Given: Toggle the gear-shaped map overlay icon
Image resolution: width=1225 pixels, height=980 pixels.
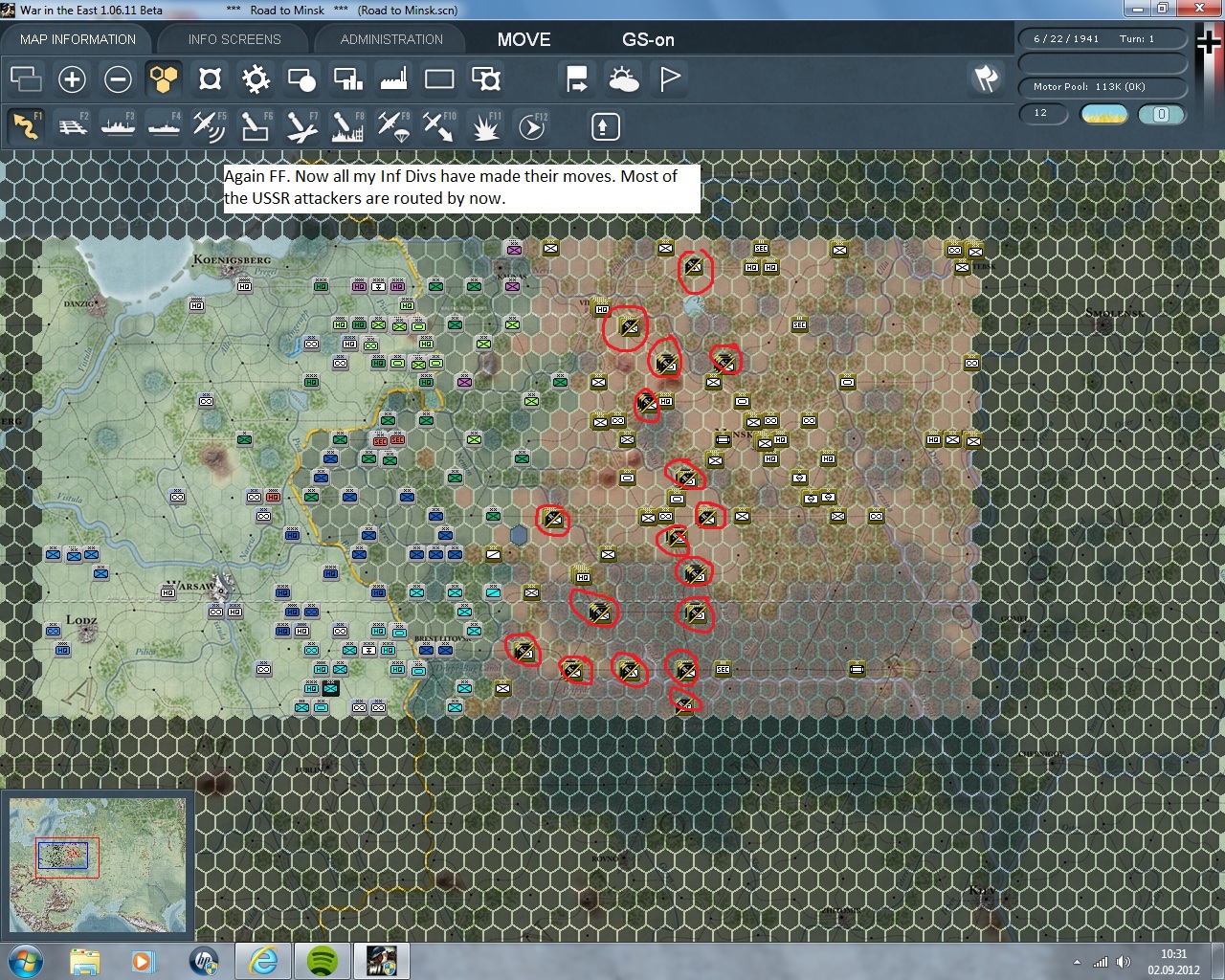Looking at the screenshot, I should pos(256,78).
